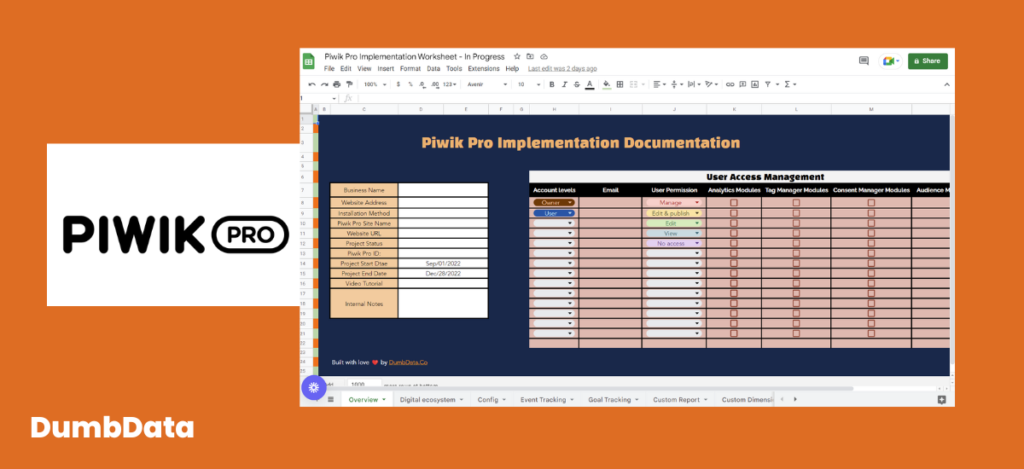The height and width of the screenshot is (469, 1024).
Task: Check the Analytics Modules box for Owner
Action: point(733,203)
